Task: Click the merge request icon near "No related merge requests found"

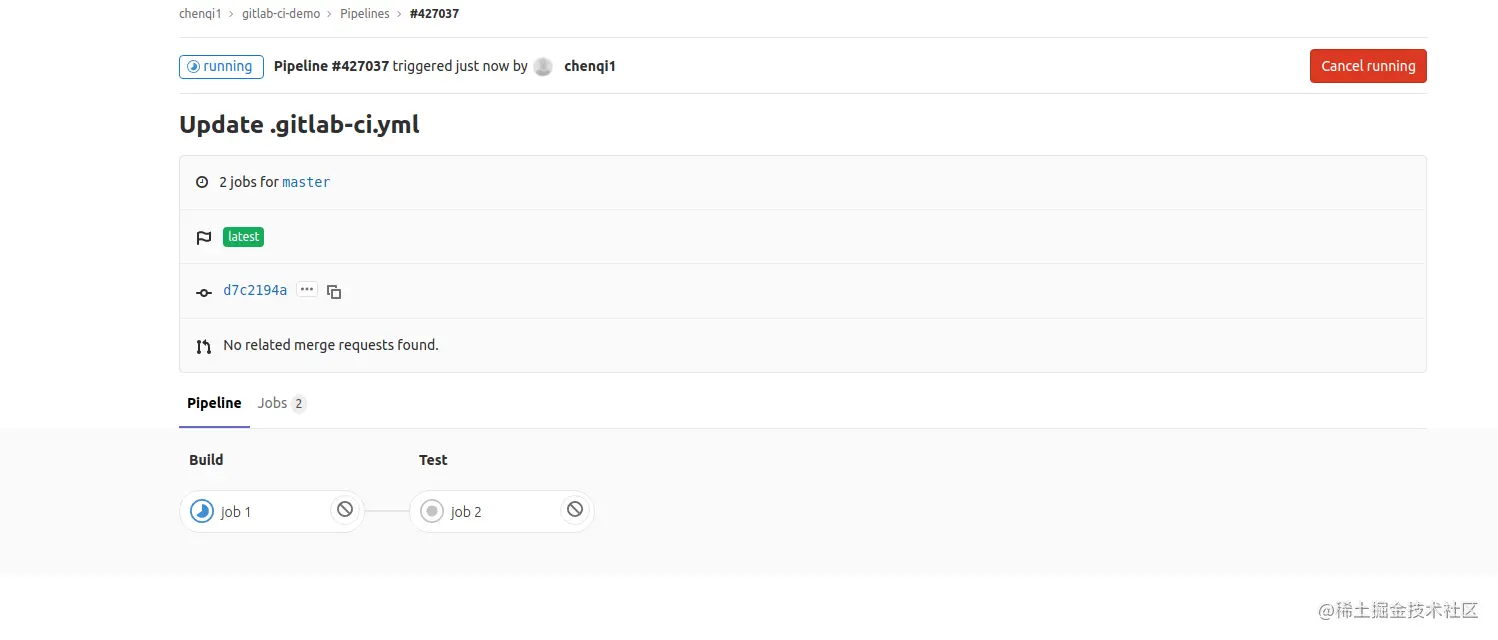Action: pyautogui.click(x=203, y=344)
